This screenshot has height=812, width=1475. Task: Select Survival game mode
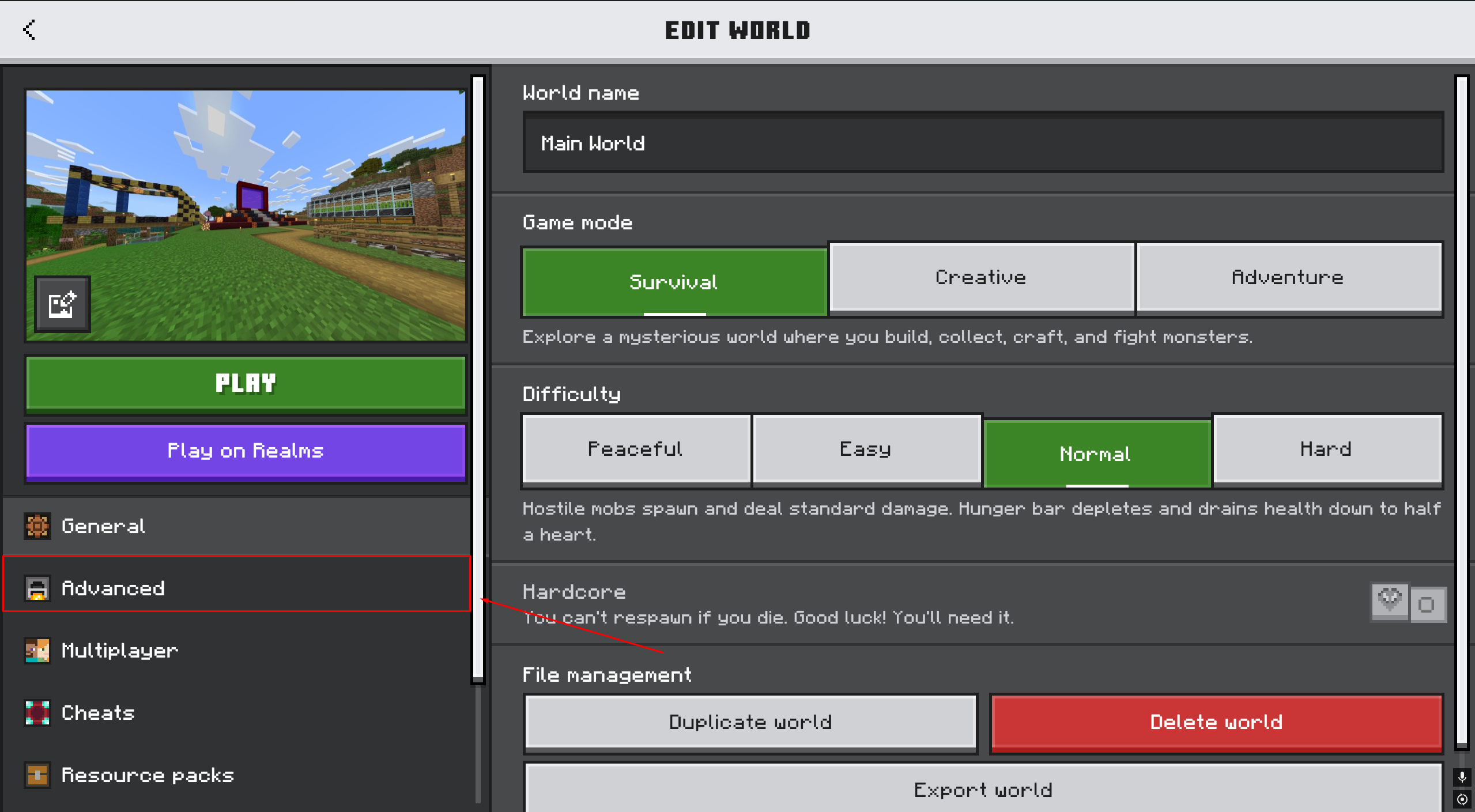[674, 282]
